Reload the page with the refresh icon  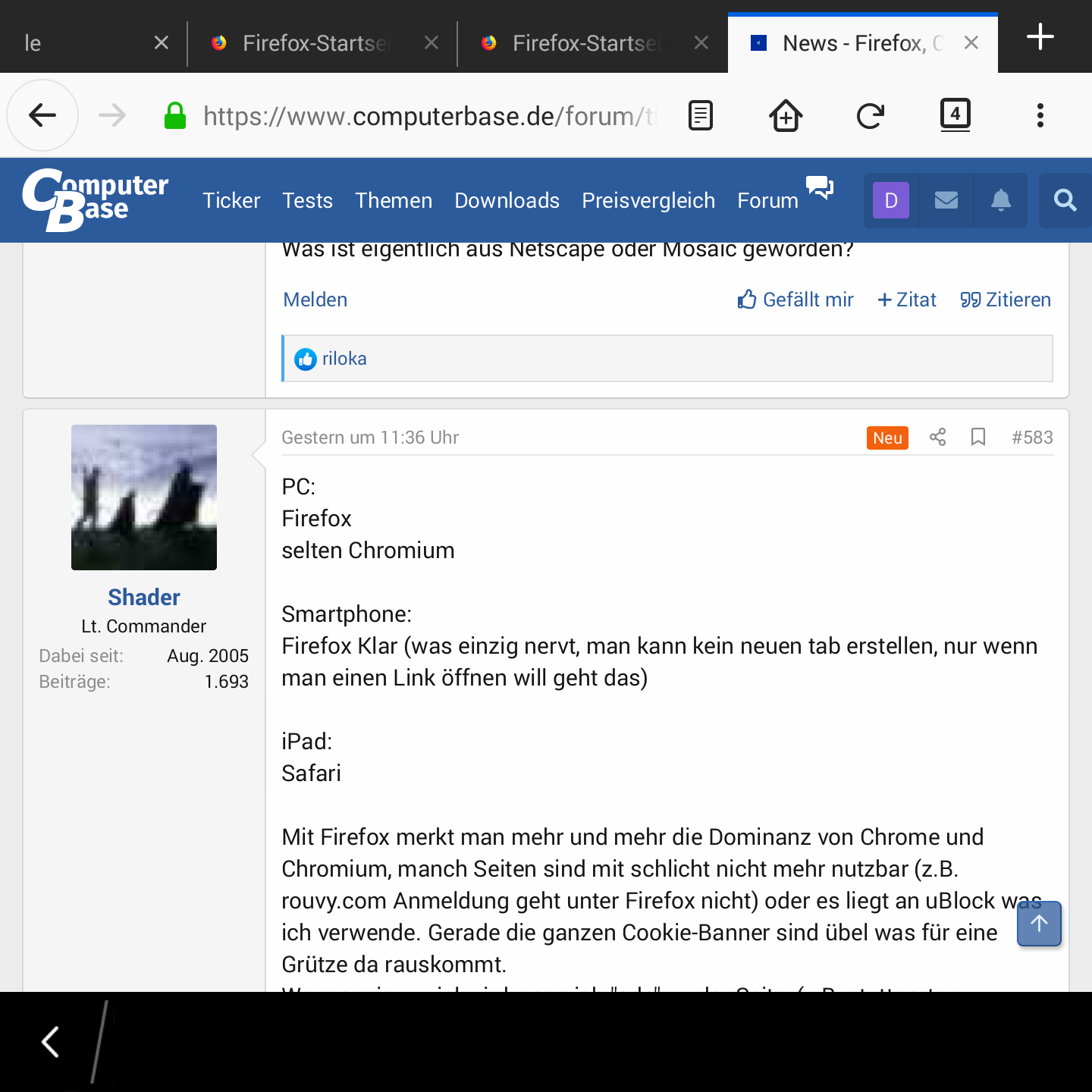tap(871, 115)
